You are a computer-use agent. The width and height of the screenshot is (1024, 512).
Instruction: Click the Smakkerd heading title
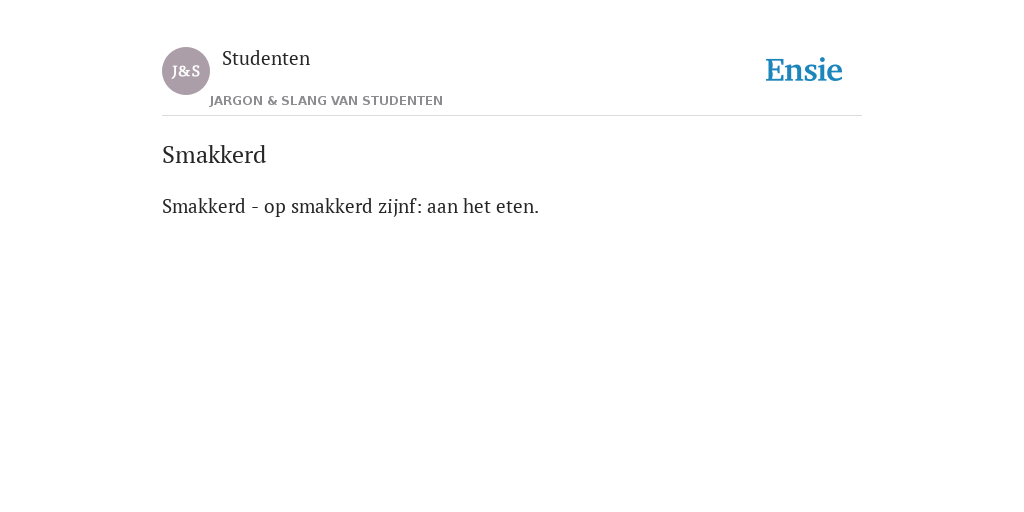[x=214, y=155]
